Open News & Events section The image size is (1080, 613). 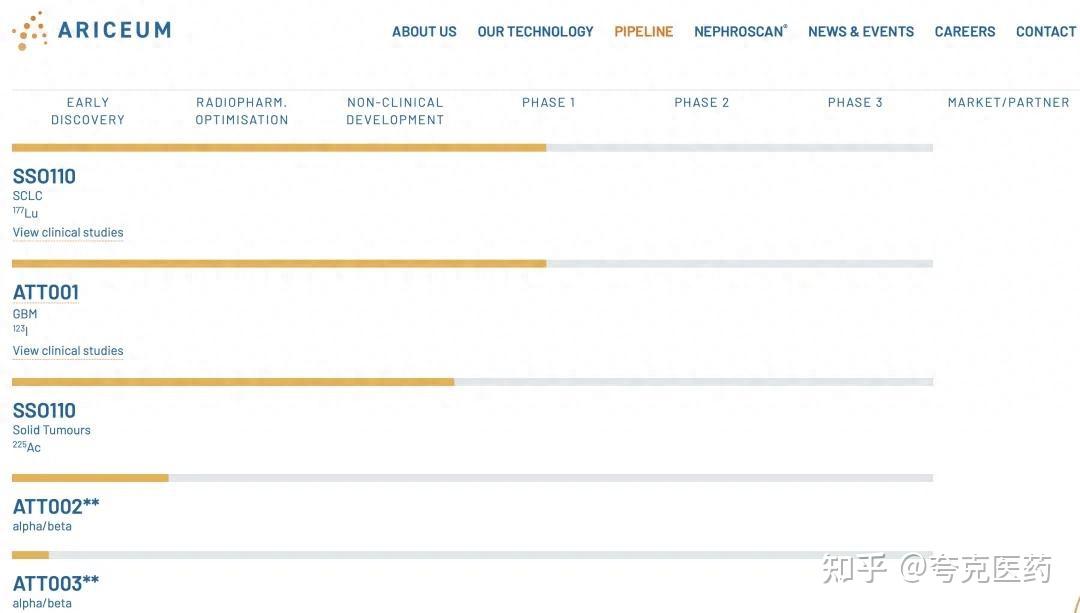click(860, 32)
